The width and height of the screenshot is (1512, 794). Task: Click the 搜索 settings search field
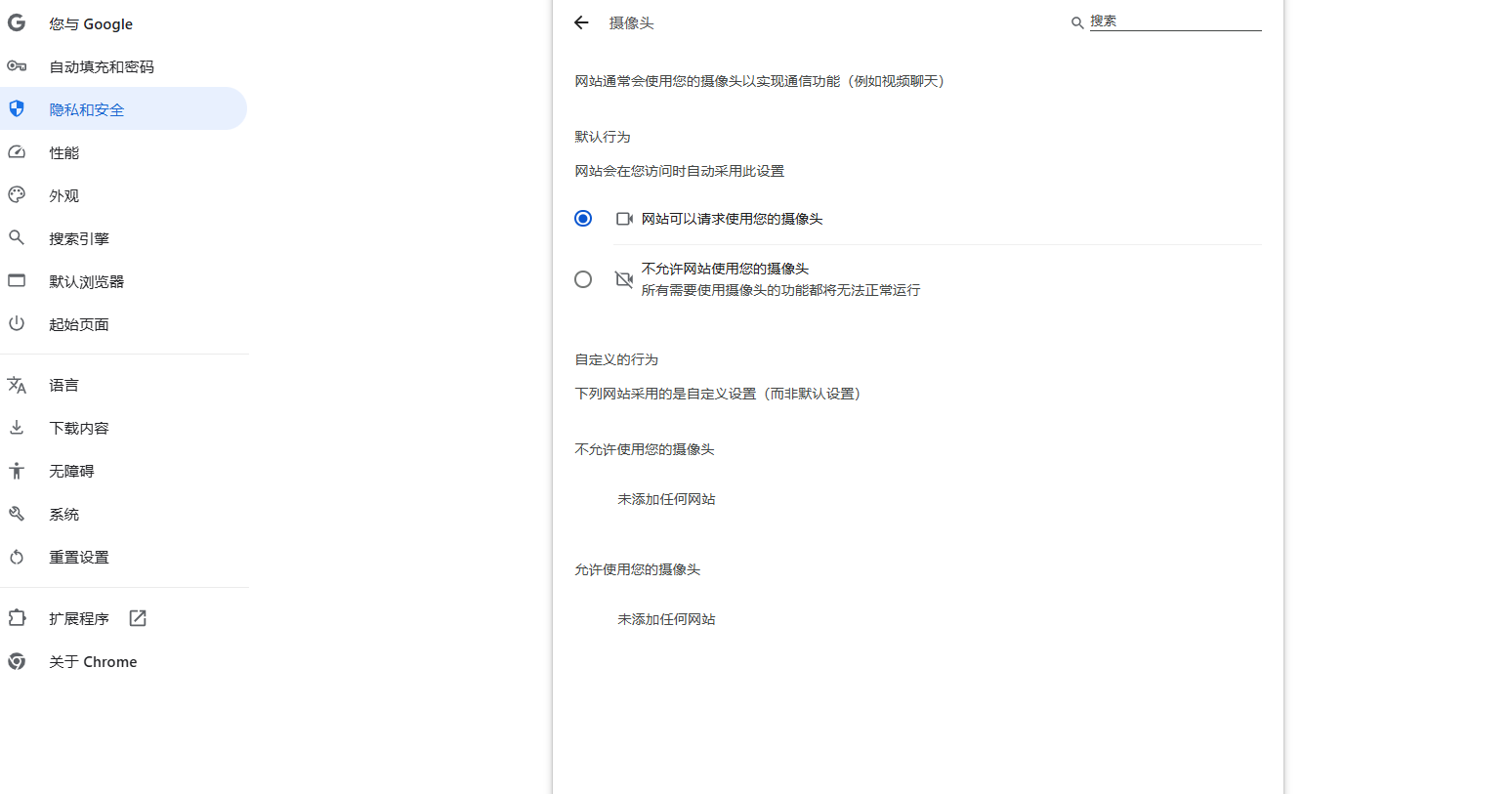coord(1175,21)
